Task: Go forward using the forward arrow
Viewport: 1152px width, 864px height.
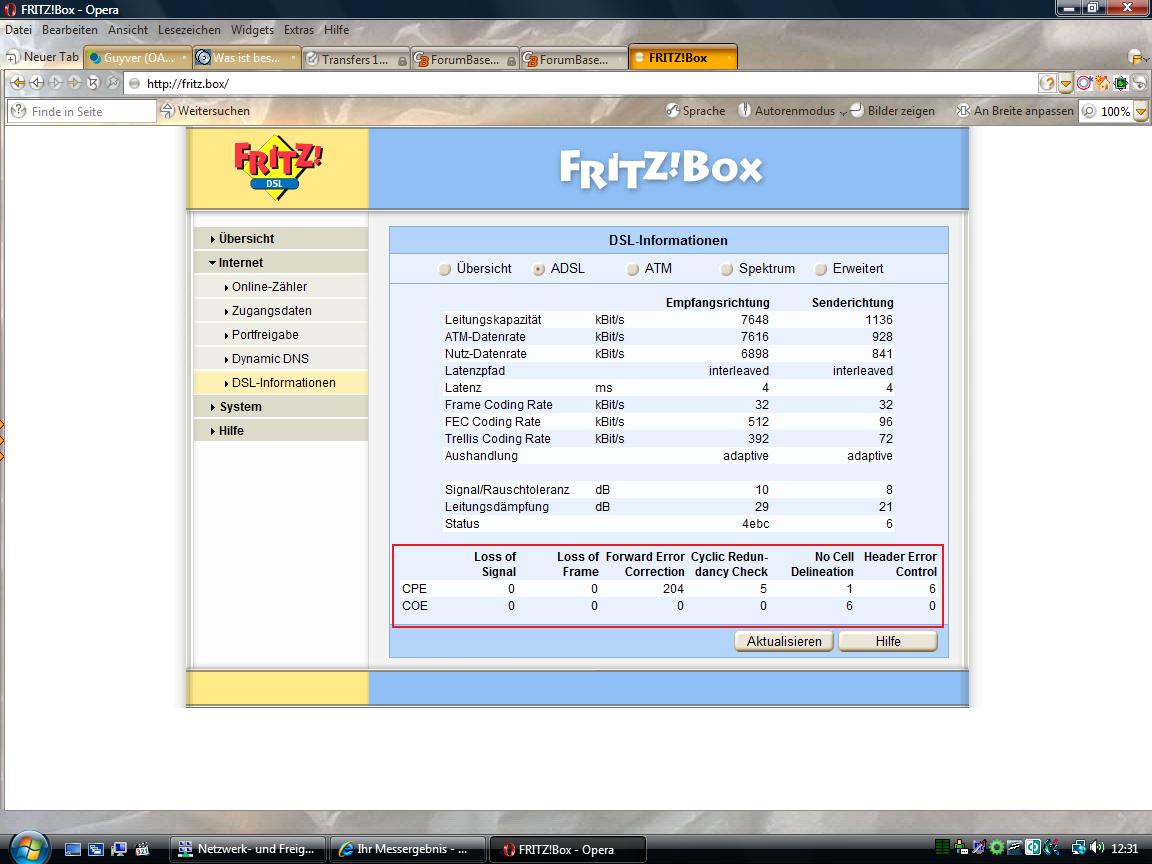Action: coord(55,83)
